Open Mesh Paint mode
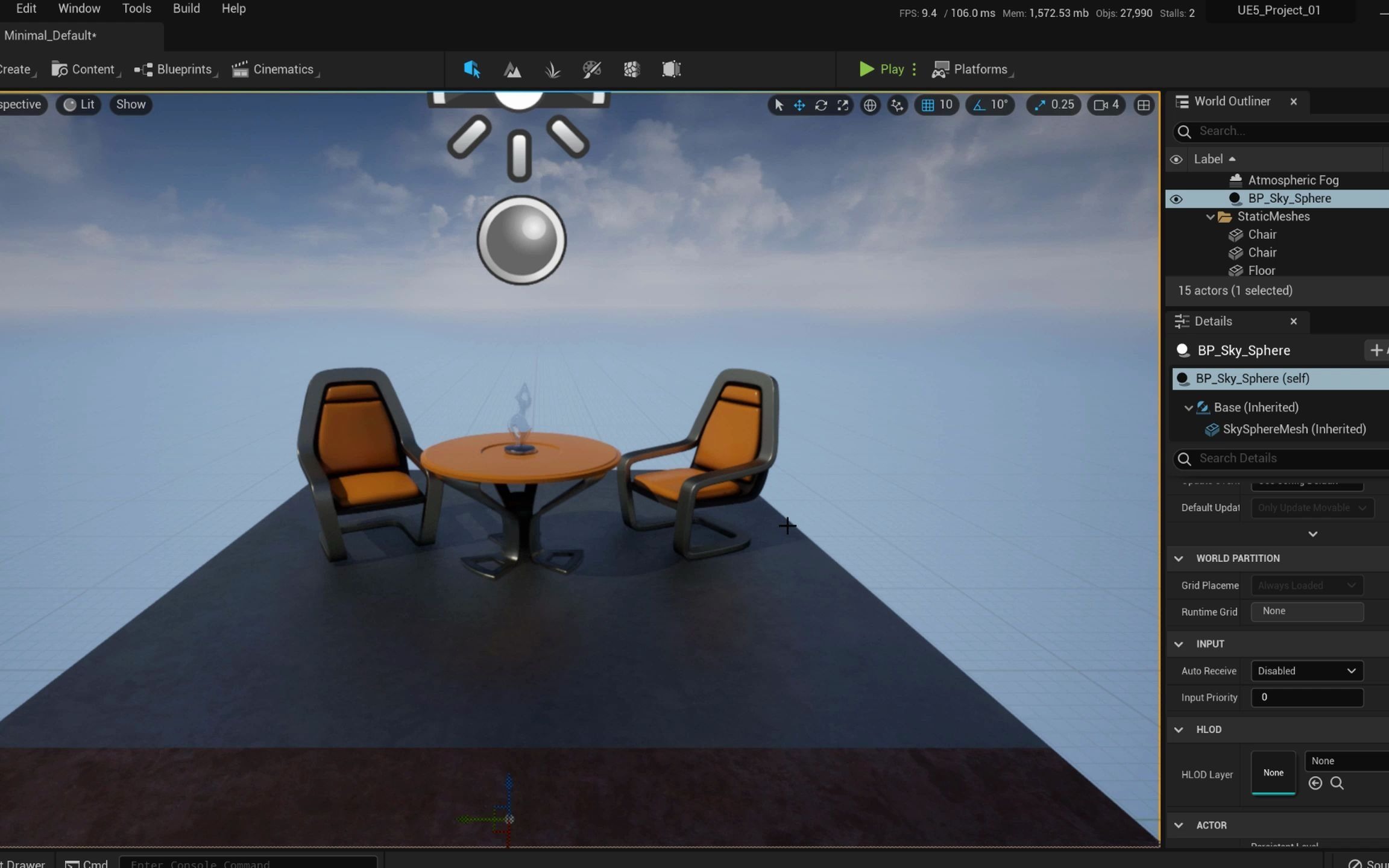This screenshot has width=1389, height=868. point(592,69)
